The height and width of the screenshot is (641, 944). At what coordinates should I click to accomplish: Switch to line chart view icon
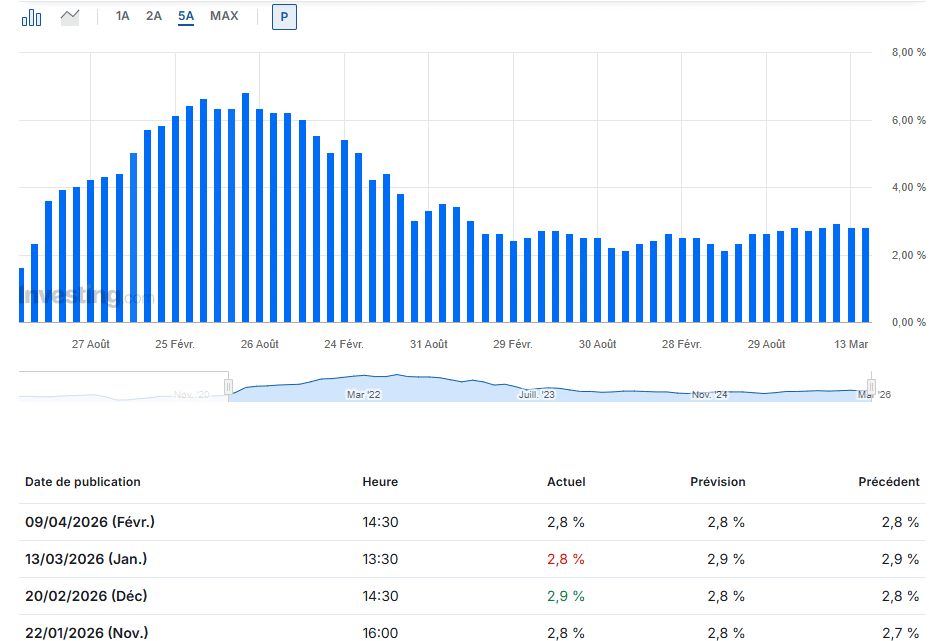tap(70, 17)
